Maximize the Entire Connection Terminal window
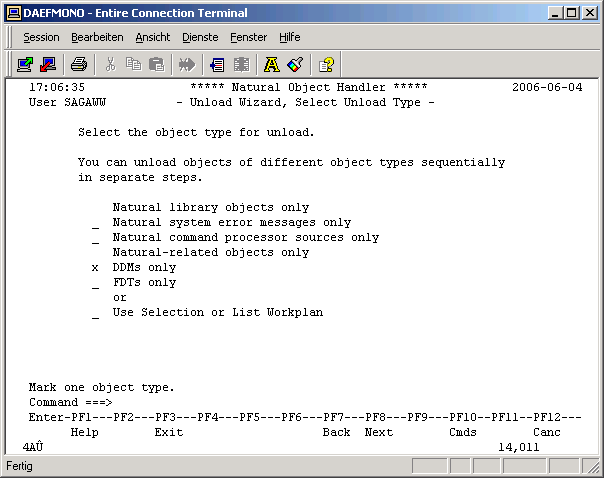 (572, 13)
